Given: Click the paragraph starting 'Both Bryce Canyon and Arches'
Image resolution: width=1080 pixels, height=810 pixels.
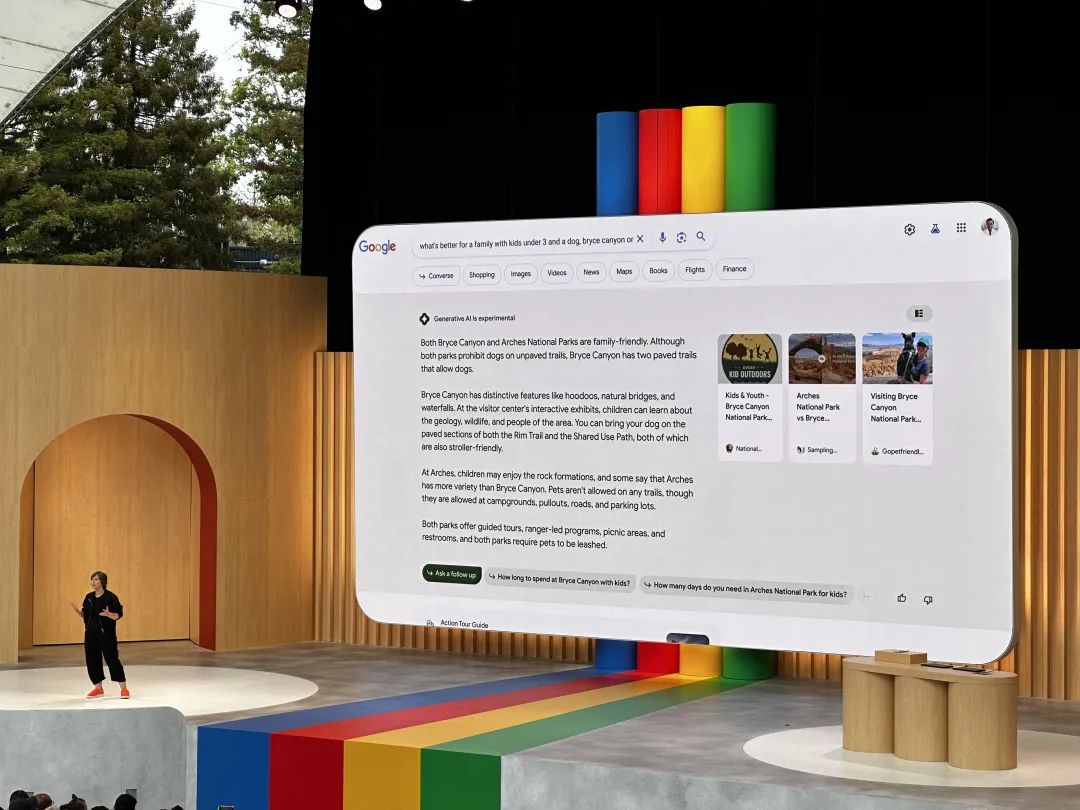Looking at the screenshot, I should [558, 355].
